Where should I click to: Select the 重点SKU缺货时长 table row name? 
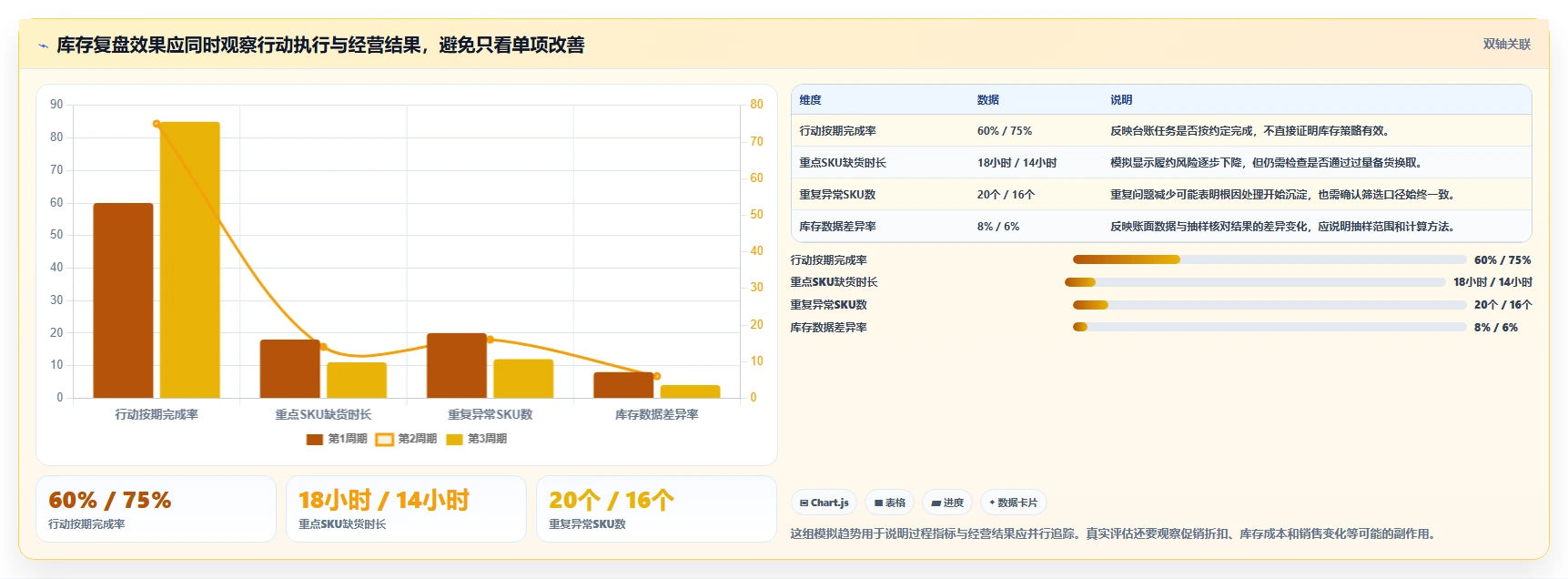(x=843, y=163)
